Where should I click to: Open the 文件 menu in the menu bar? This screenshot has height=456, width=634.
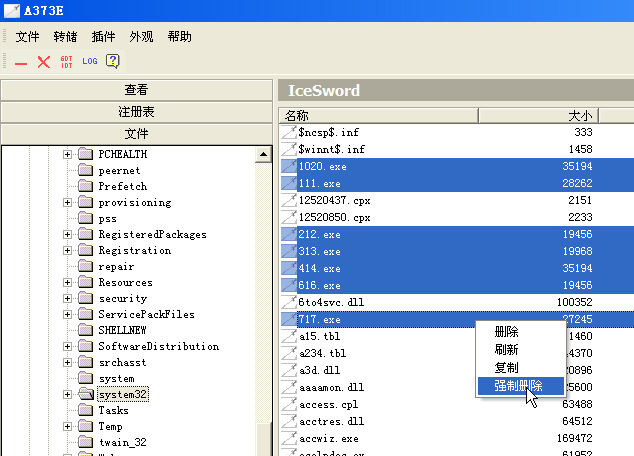tap(27, 37)
